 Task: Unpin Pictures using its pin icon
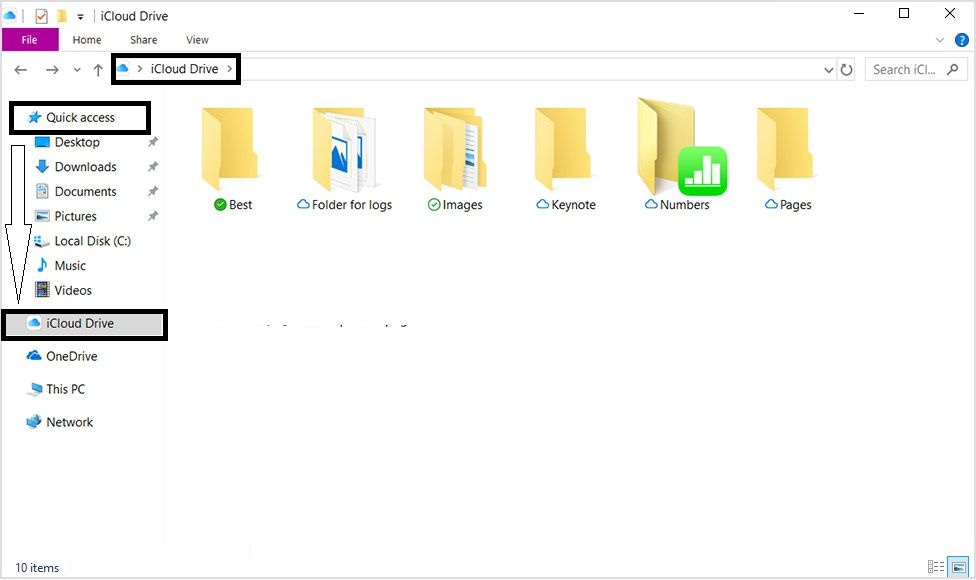[x=152, y=217]
